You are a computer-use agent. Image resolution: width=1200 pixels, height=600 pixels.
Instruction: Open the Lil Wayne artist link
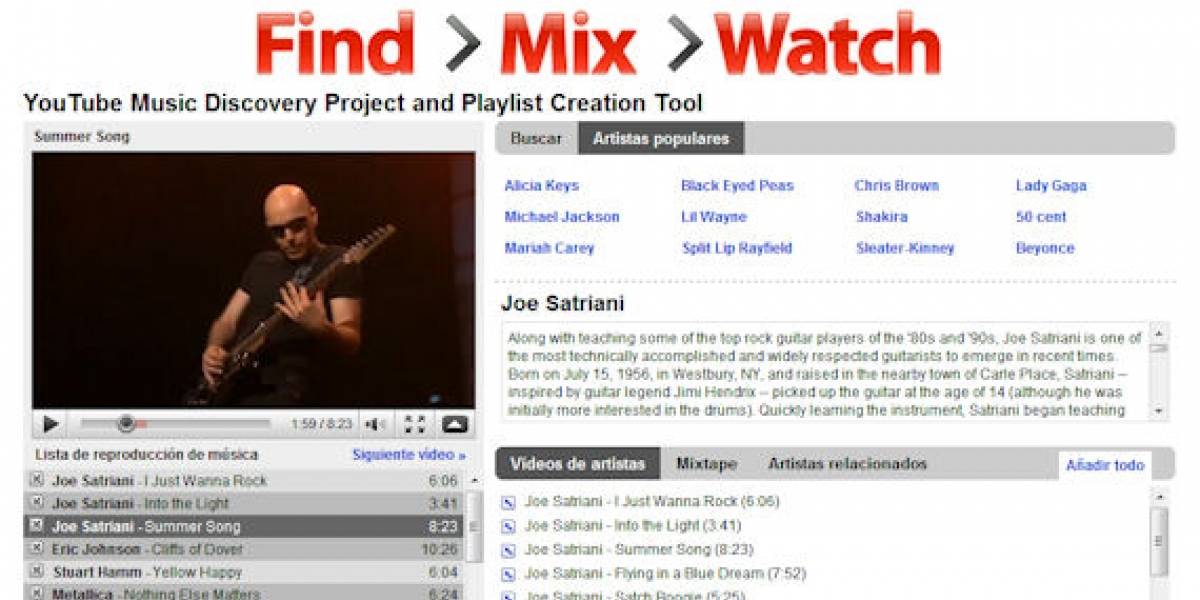714,216
